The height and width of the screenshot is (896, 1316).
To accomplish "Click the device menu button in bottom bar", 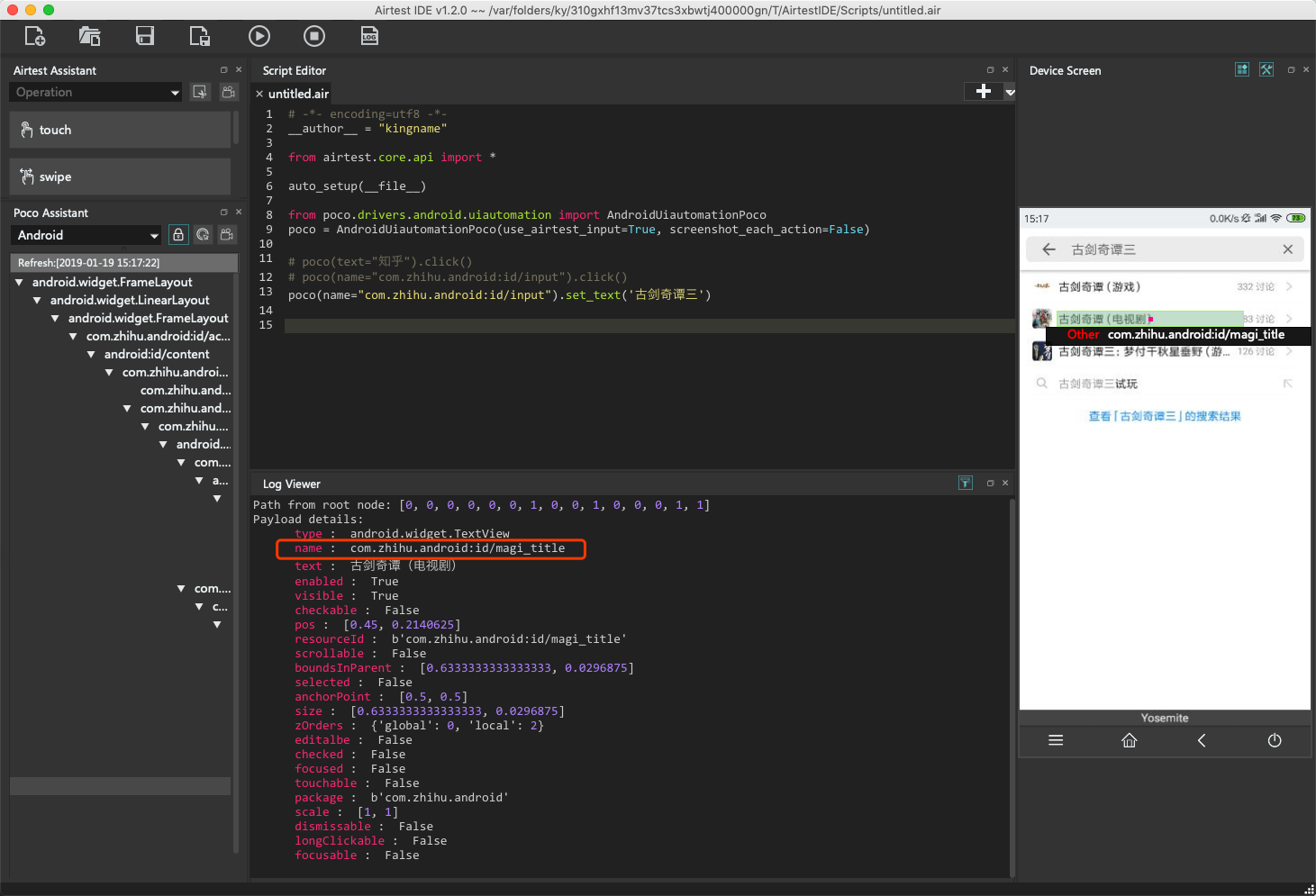I will tap(1057, 740).
